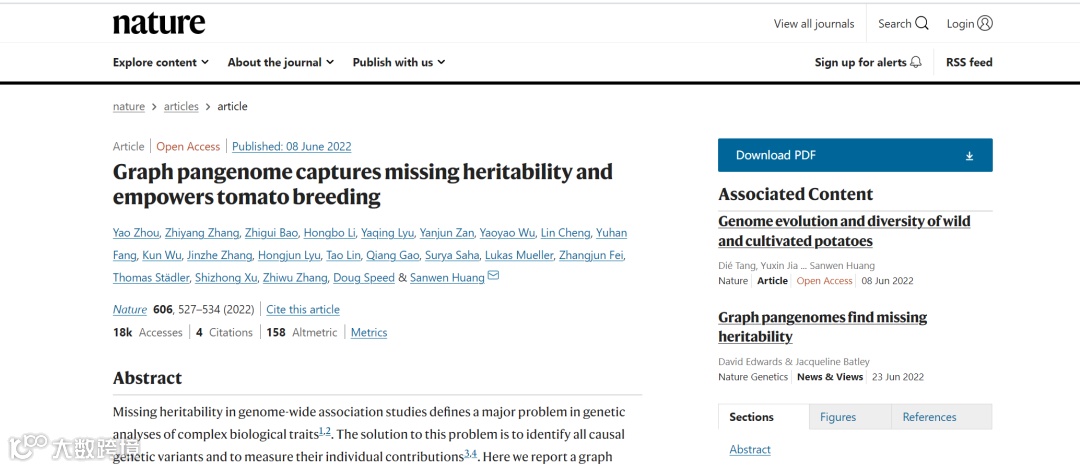Expand the Publish with us menu

(399, 62)
